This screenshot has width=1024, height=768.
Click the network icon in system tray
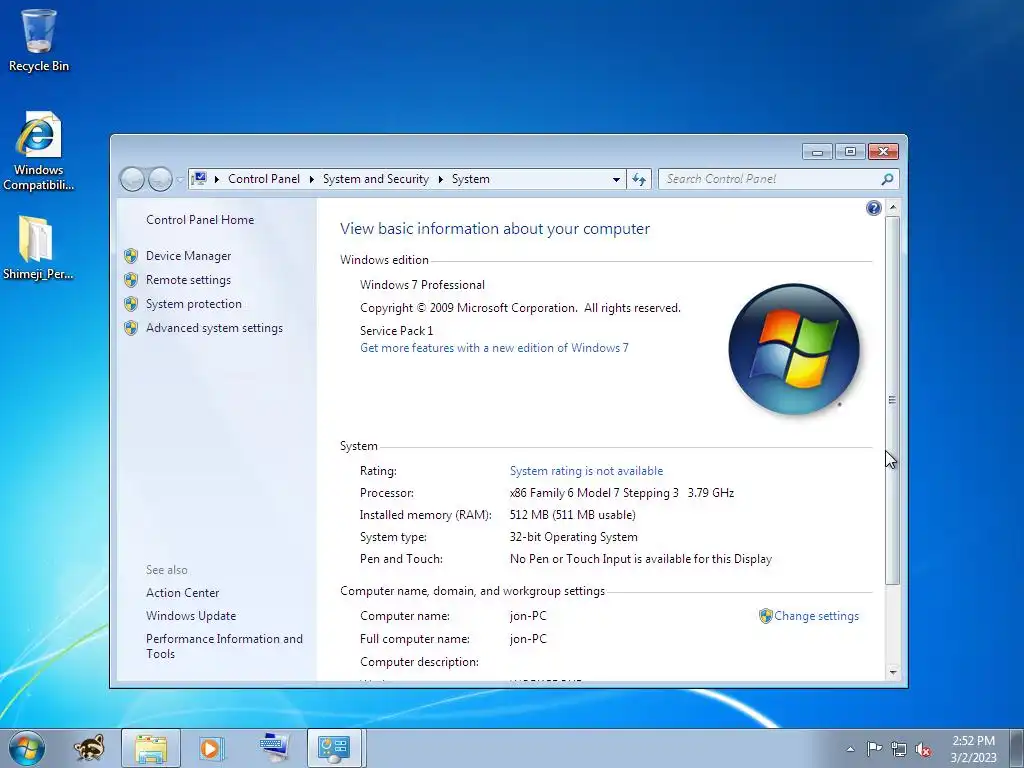[899, 749]
